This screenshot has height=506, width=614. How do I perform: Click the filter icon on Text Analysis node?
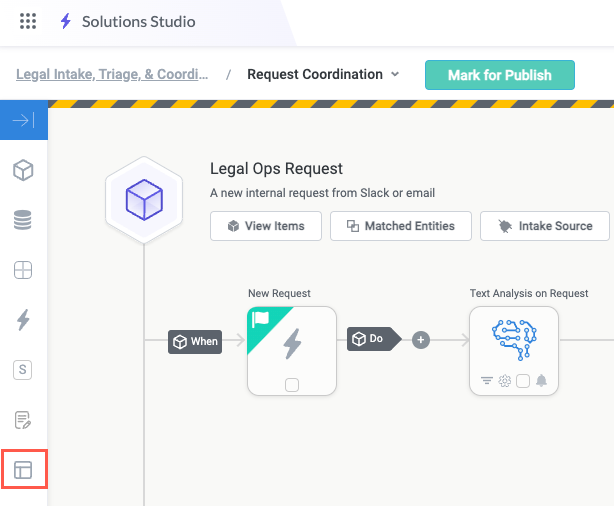coord(487,381)
